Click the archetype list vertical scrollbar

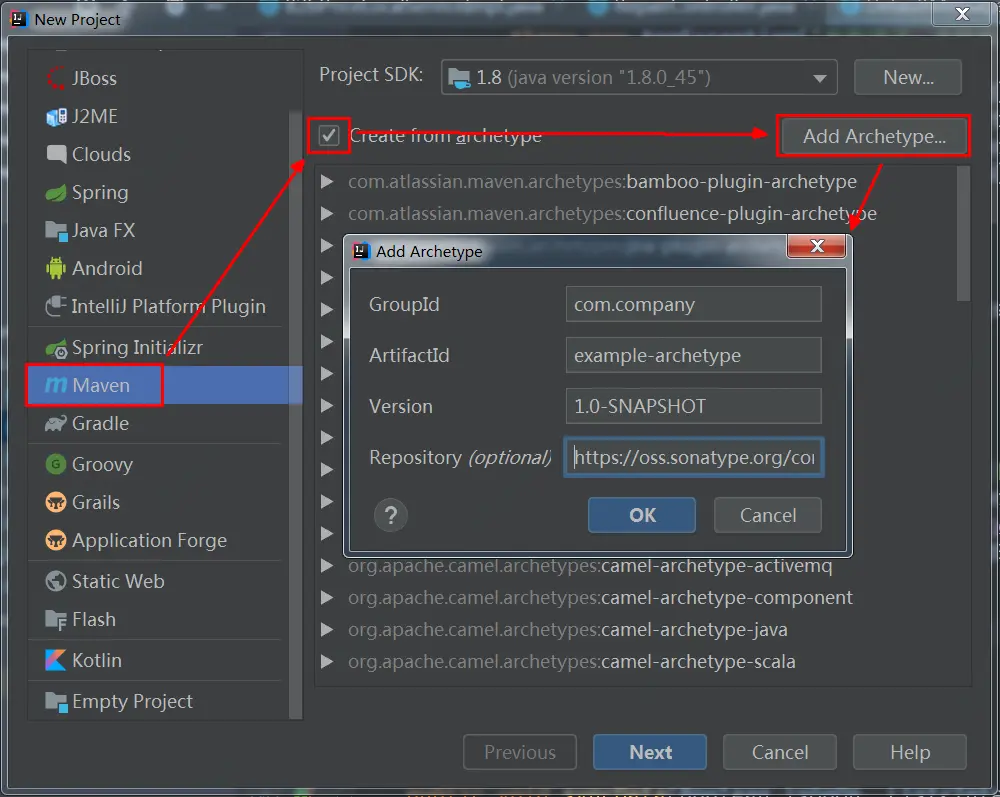964,233
